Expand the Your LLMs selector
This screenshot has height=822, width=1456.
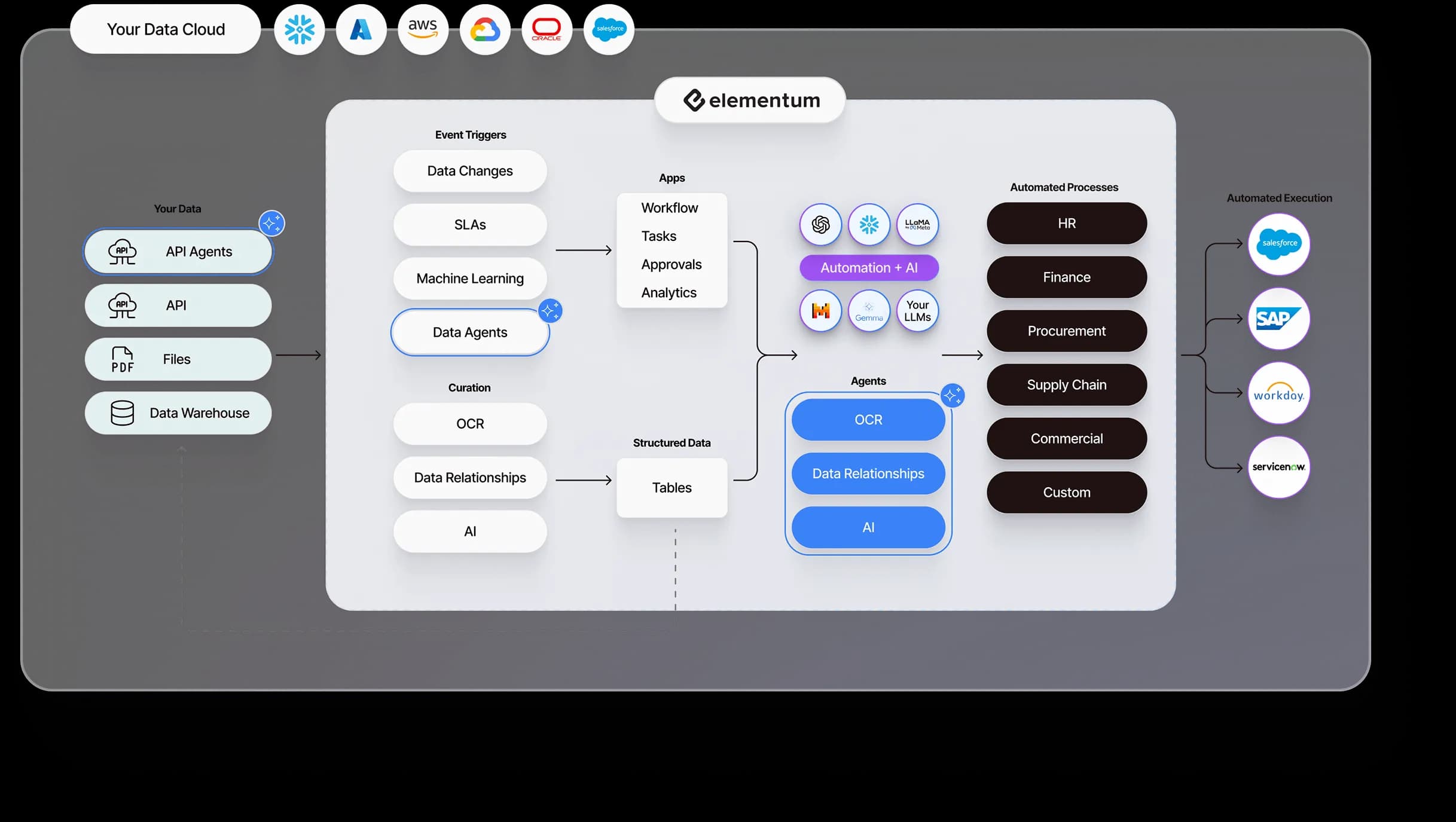[917, 311]
